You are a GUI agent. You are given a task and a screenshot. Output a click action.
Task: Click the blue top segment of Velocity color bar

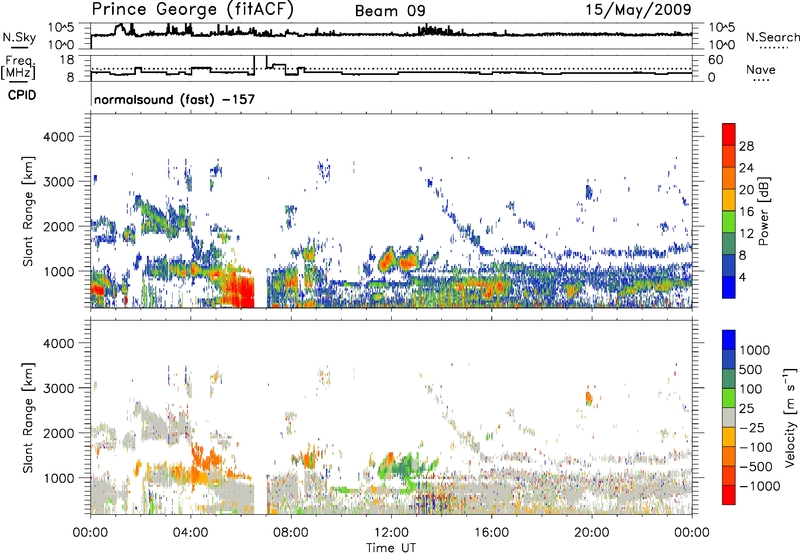click(x=729, y=340)
